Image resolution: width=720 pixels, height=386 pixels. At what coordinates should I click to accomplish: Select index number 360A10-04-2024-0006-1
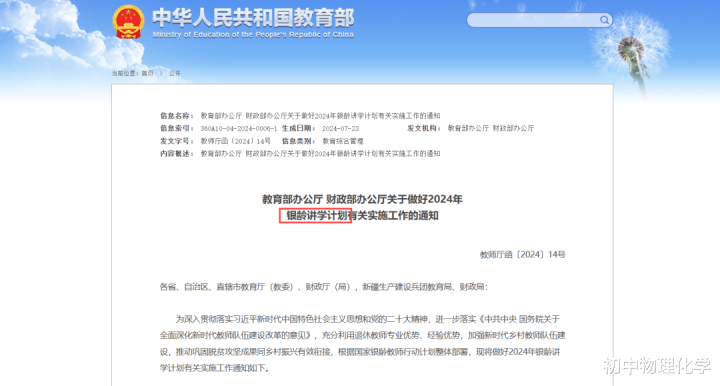239,129
